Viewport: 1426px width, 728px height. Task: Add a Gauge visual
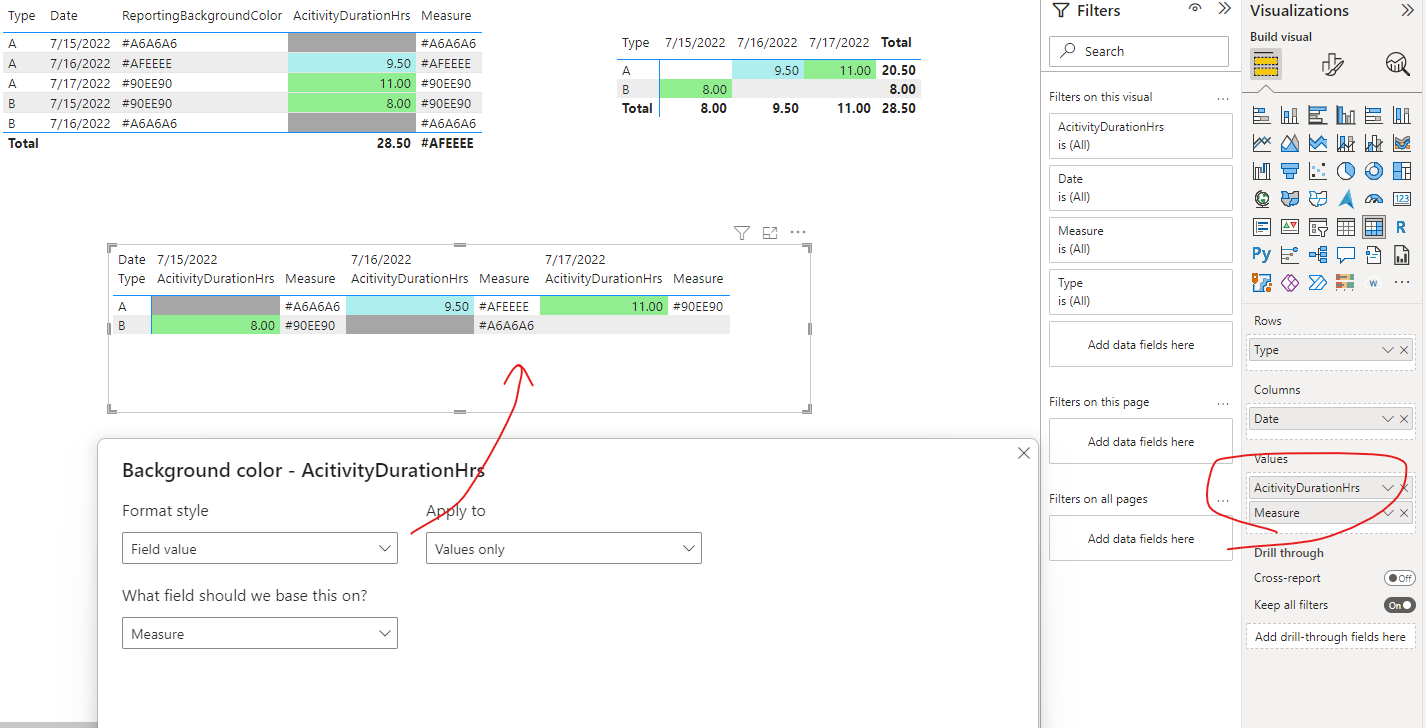(x=1373, y=199)
